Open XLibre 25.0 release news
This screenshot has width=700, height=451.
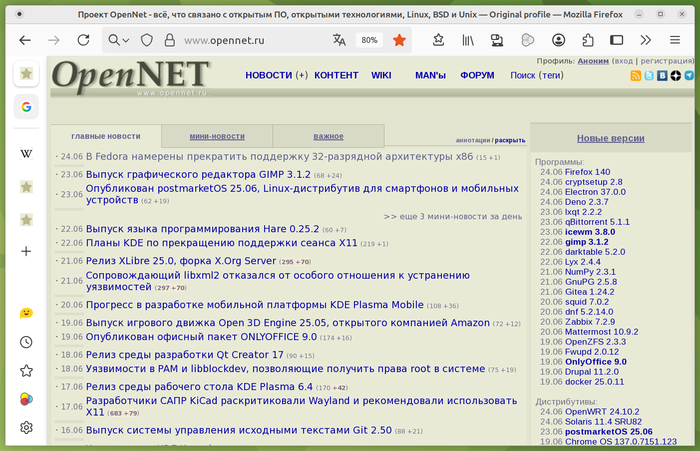click(181, 261)
